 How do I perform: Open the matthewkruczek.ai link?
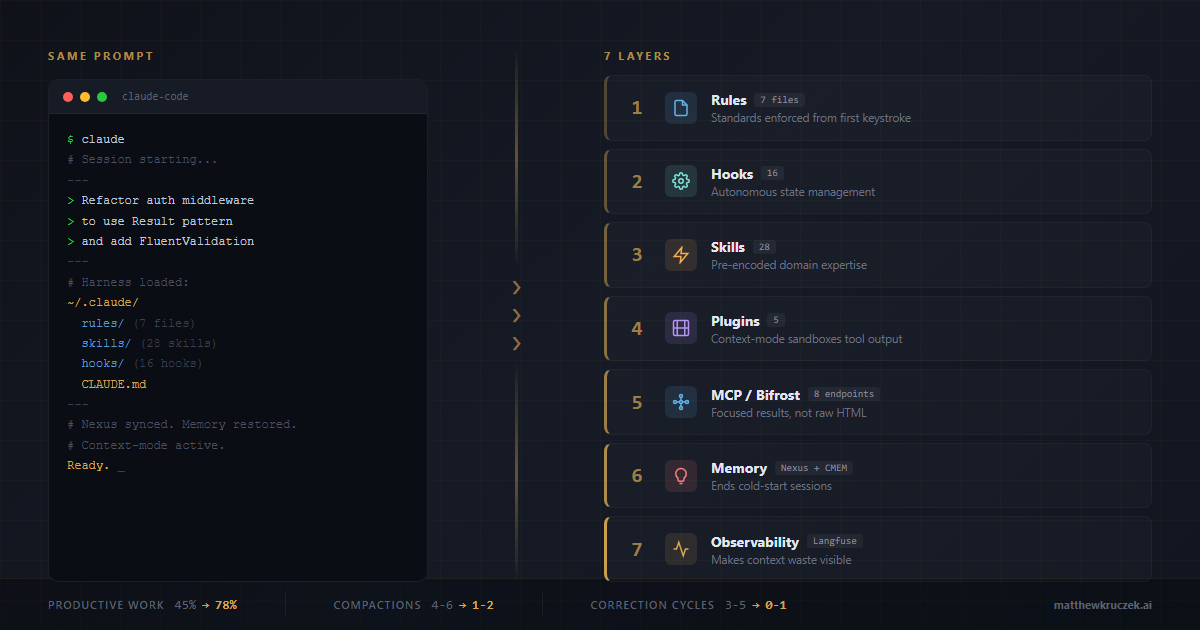[1102, 605]
